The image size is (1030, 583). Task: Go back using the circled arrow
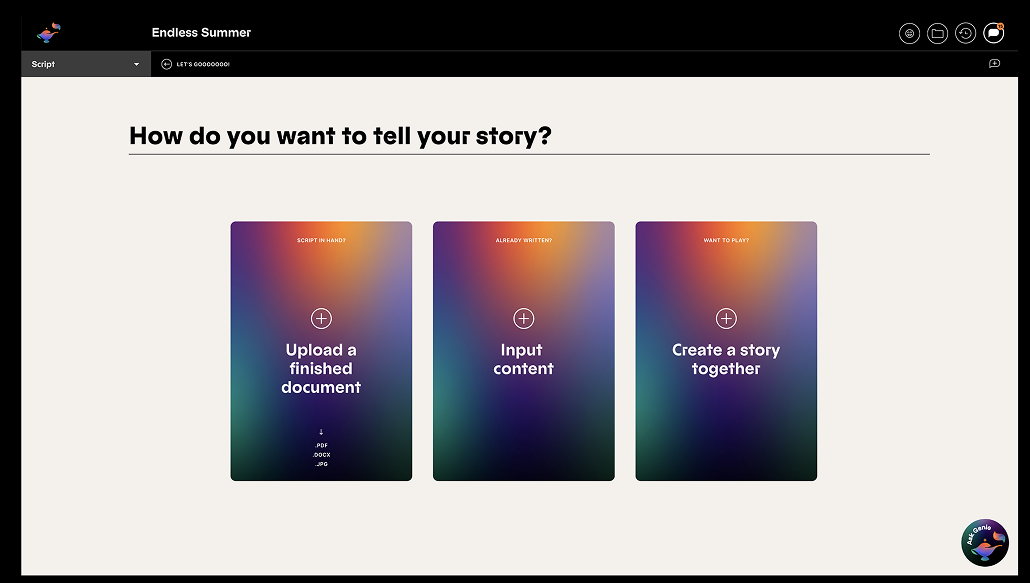pyautogui.click(x=166, y=64)
